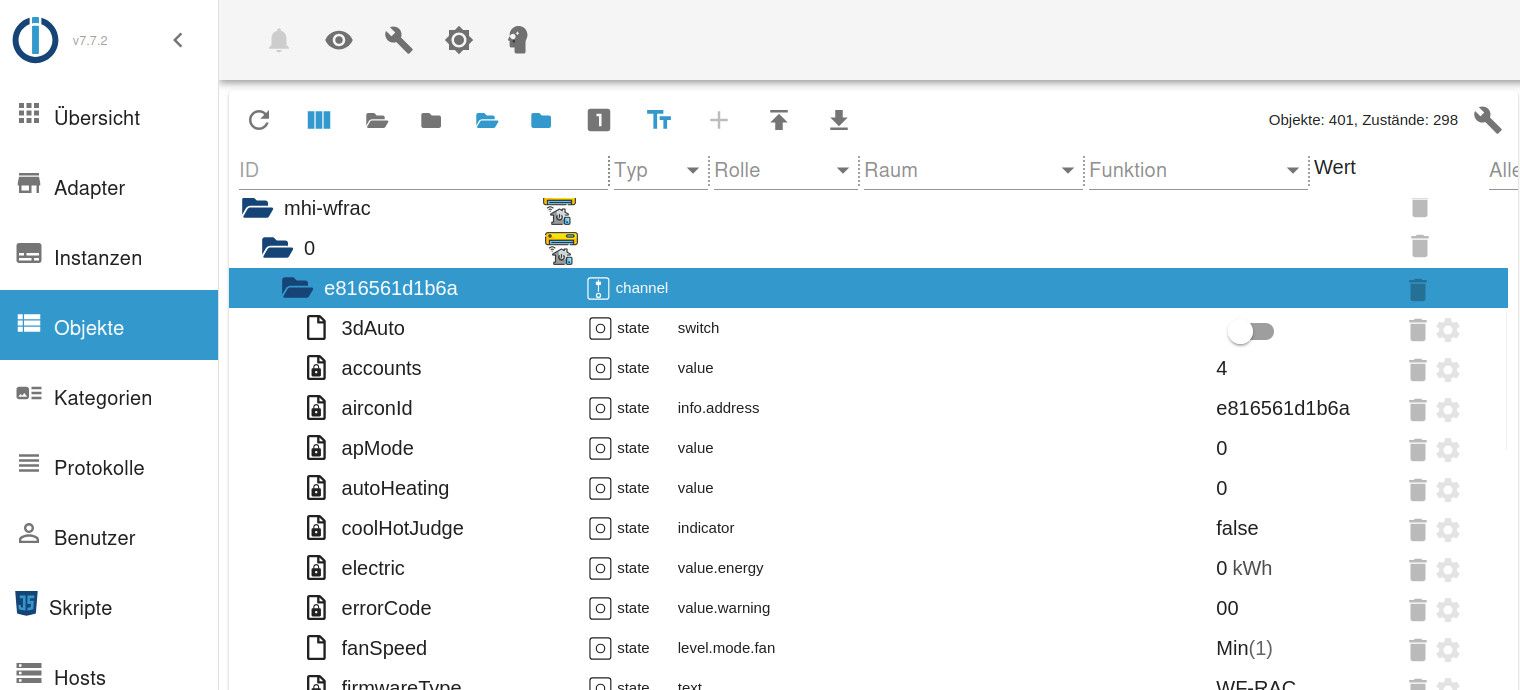Open object browser settings wrench at right
1520x690 pixels.
1488,120
